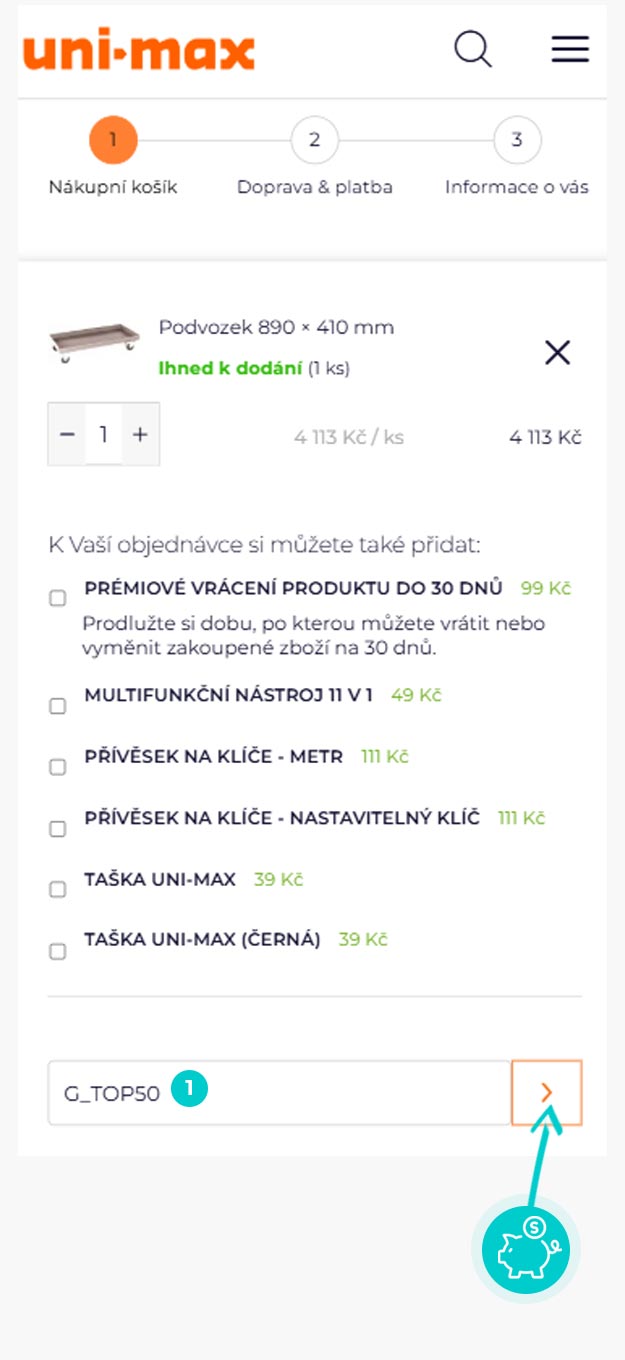This screenshot has height=1360, width=625.
Task: Open the search magnifier icon
Action: (x=472, y=49)
